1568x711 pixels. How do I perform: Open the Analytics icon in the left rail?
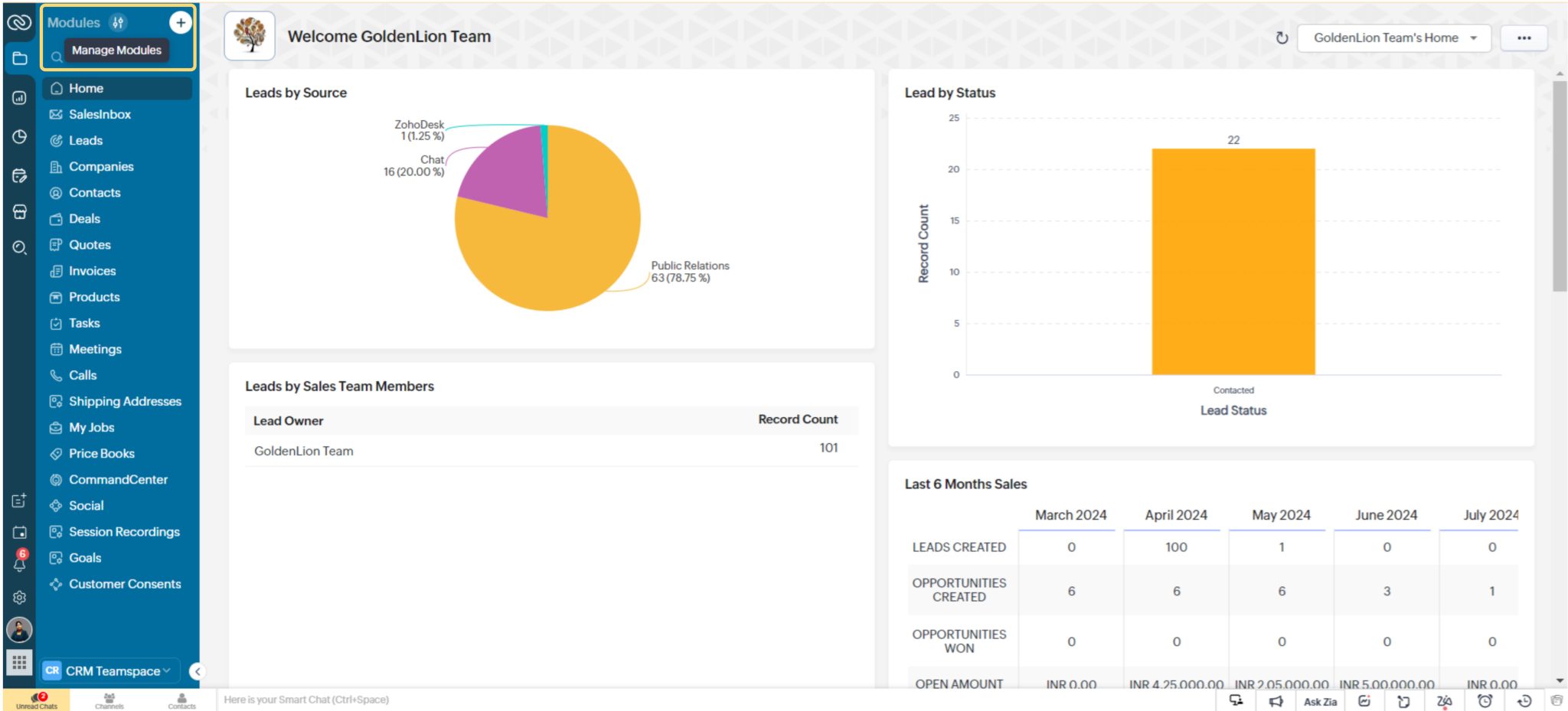point(19,98)
